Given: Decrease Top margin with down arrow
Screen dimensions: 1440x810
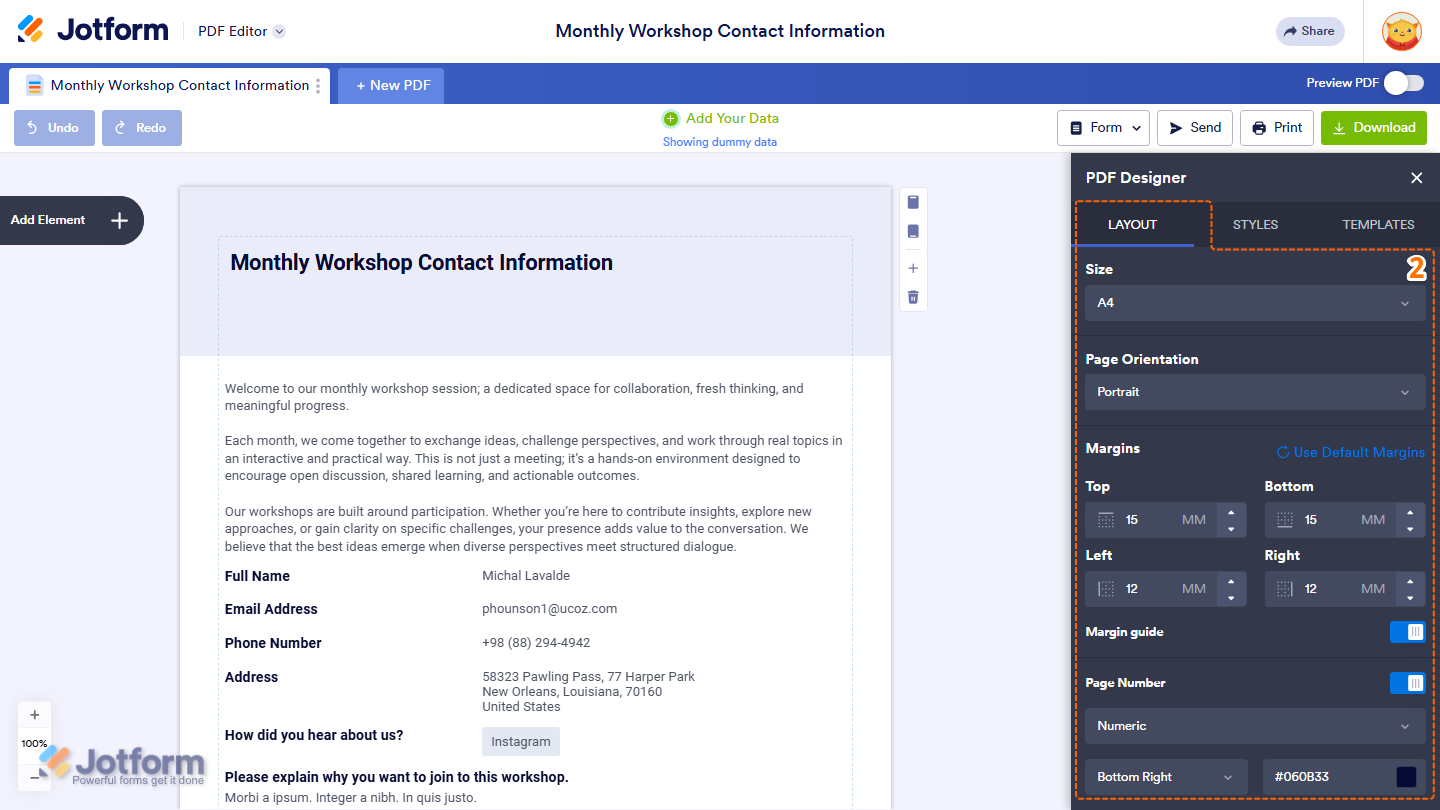Looking at the screenshot, I should coord(1231,528).
